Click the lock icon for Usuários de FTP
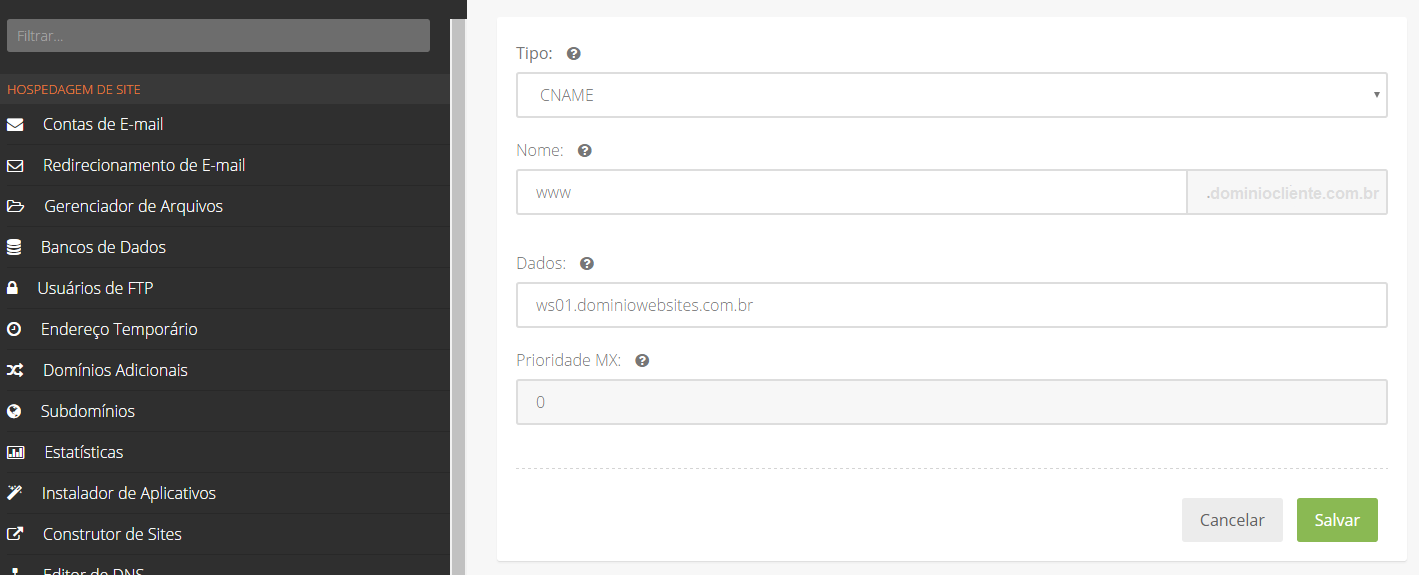This screenshot has height=575, width=1419. [x=13, y=288]
